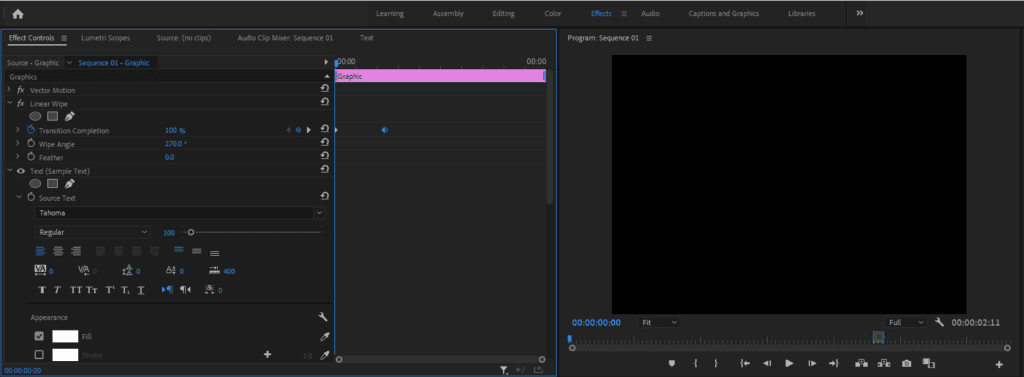
Task: Open the Fit zoom level dropdown
Action: click(x=659, y=322)
